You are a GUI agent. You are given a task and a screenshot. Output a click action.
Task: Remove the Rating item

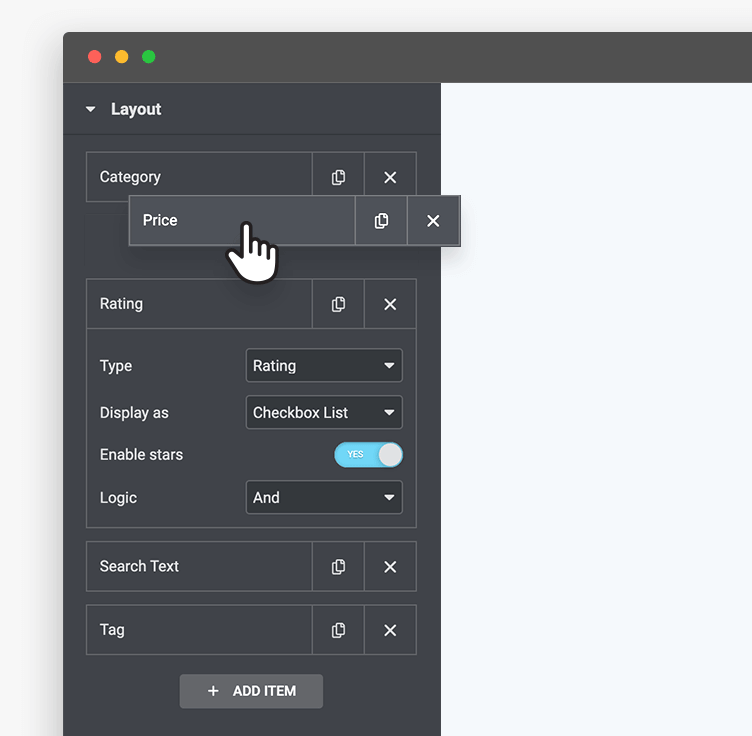coord(390,304)
